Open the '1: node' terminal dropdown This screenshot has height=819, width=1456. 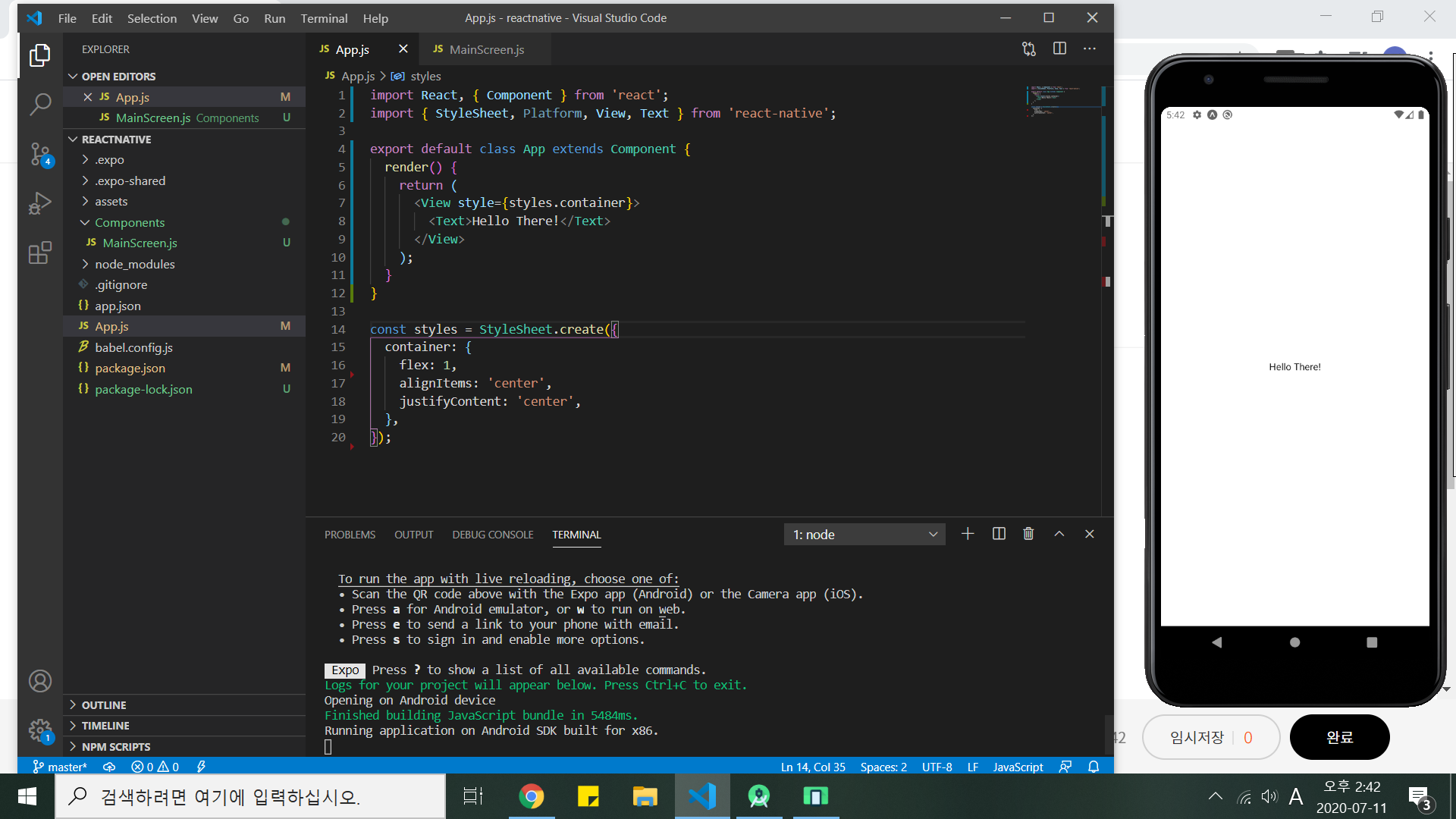point(864,535)
